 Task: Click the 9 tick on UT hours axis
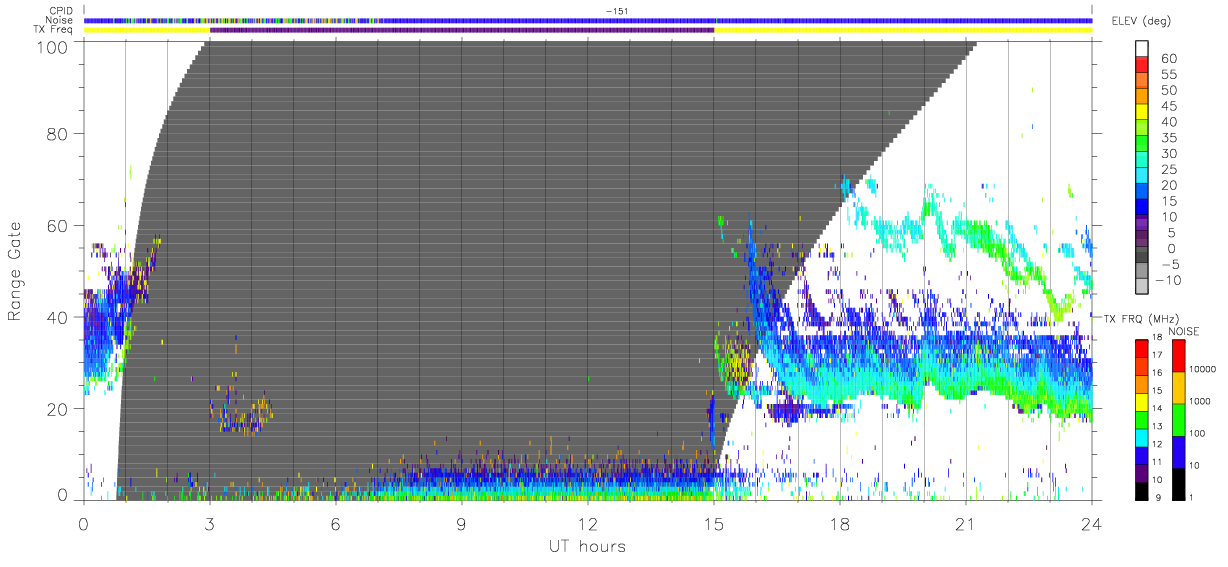(x=462, y=524)
